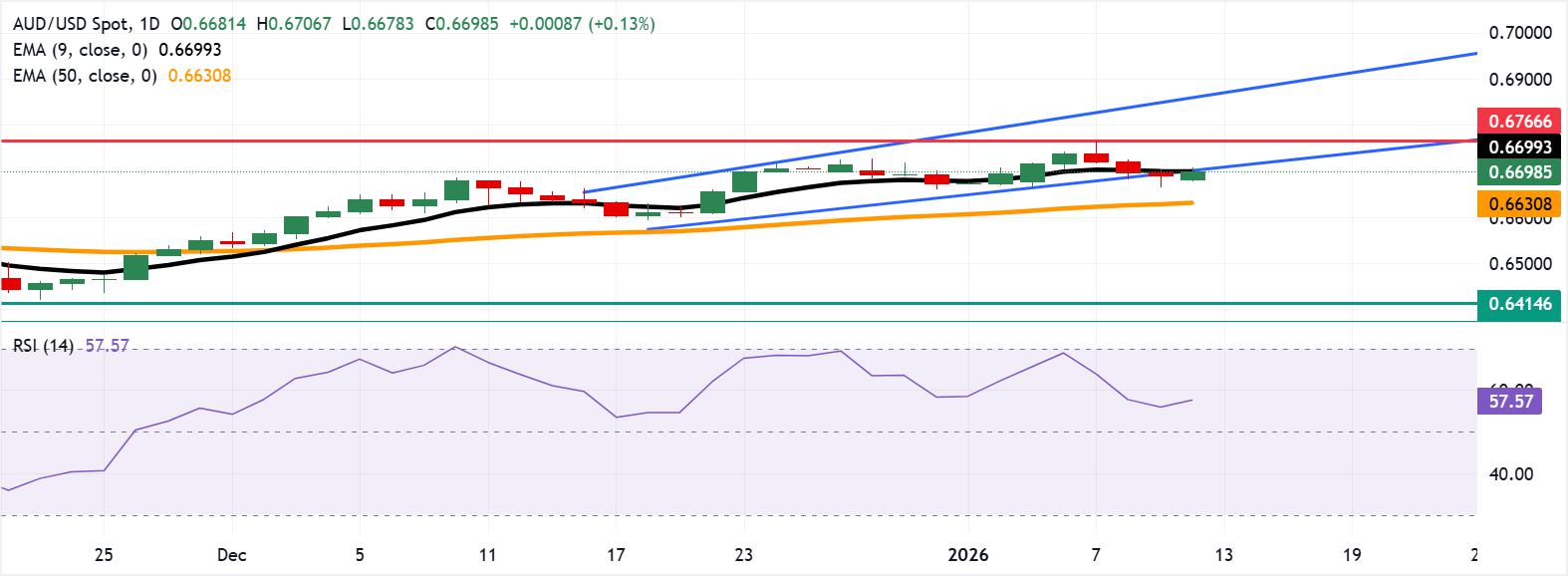Select the lower blue channel trendline

pos(1061,185)
